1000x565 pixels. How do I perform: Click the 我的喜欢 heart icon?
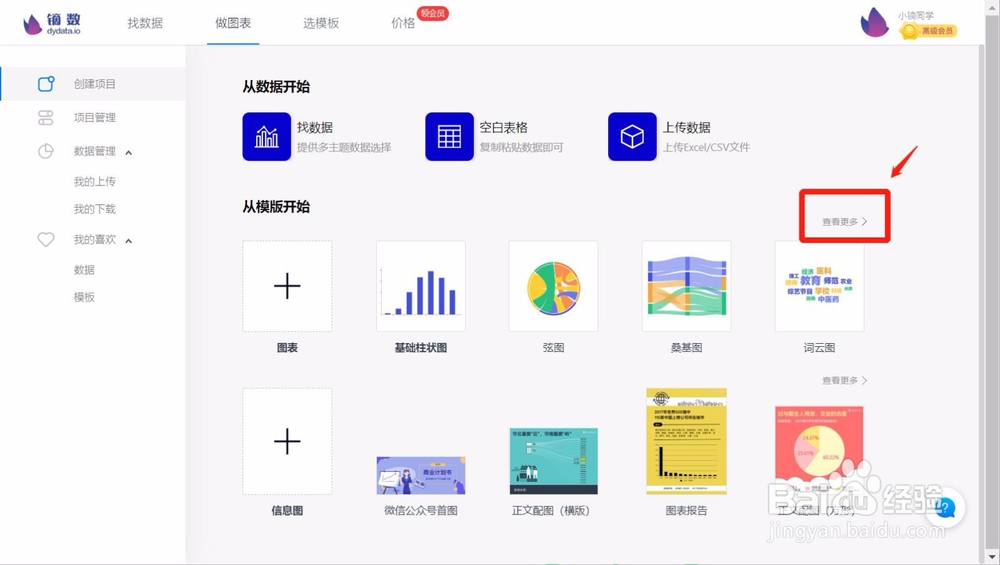click(46, 240)
